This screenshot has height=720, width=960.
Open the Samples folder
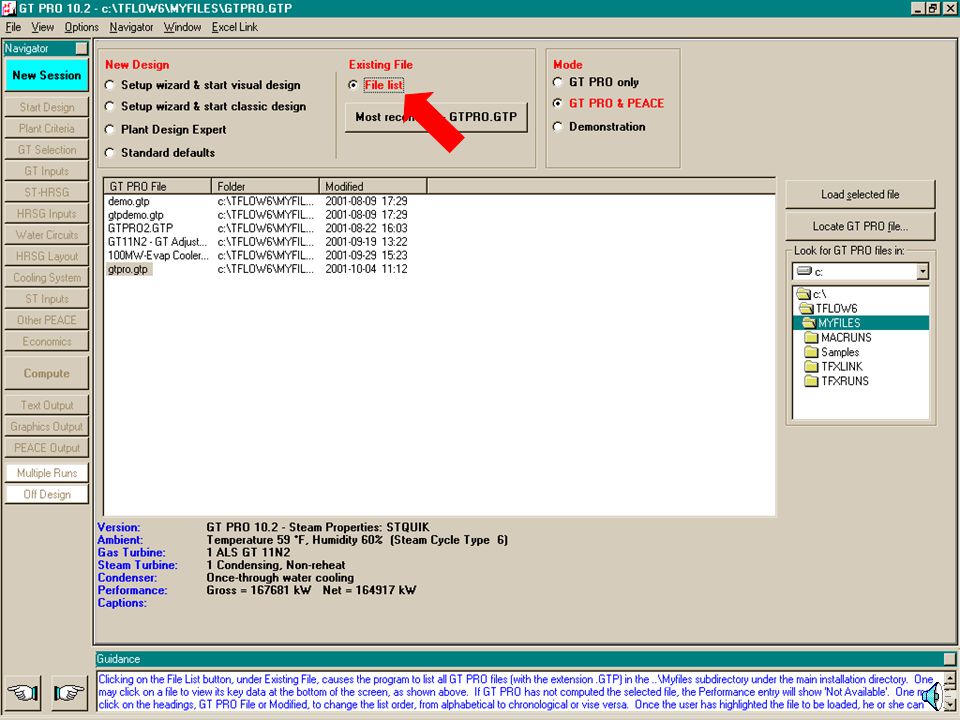coord(831,352)
